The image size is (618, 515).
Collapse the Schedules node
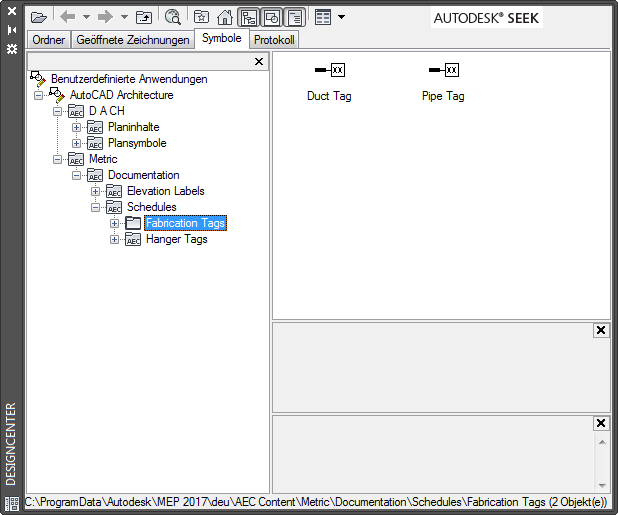pos(95,207)
